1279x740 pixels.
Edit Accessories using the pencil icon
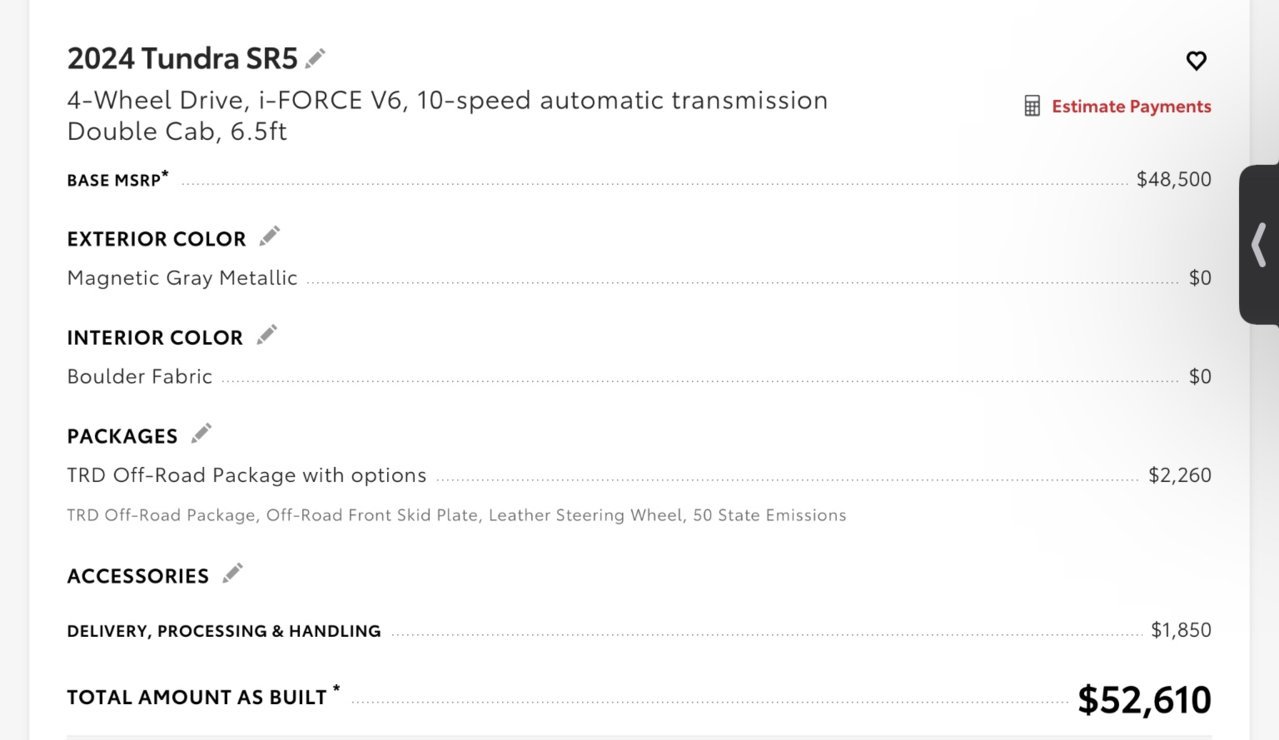click(232, 573)
